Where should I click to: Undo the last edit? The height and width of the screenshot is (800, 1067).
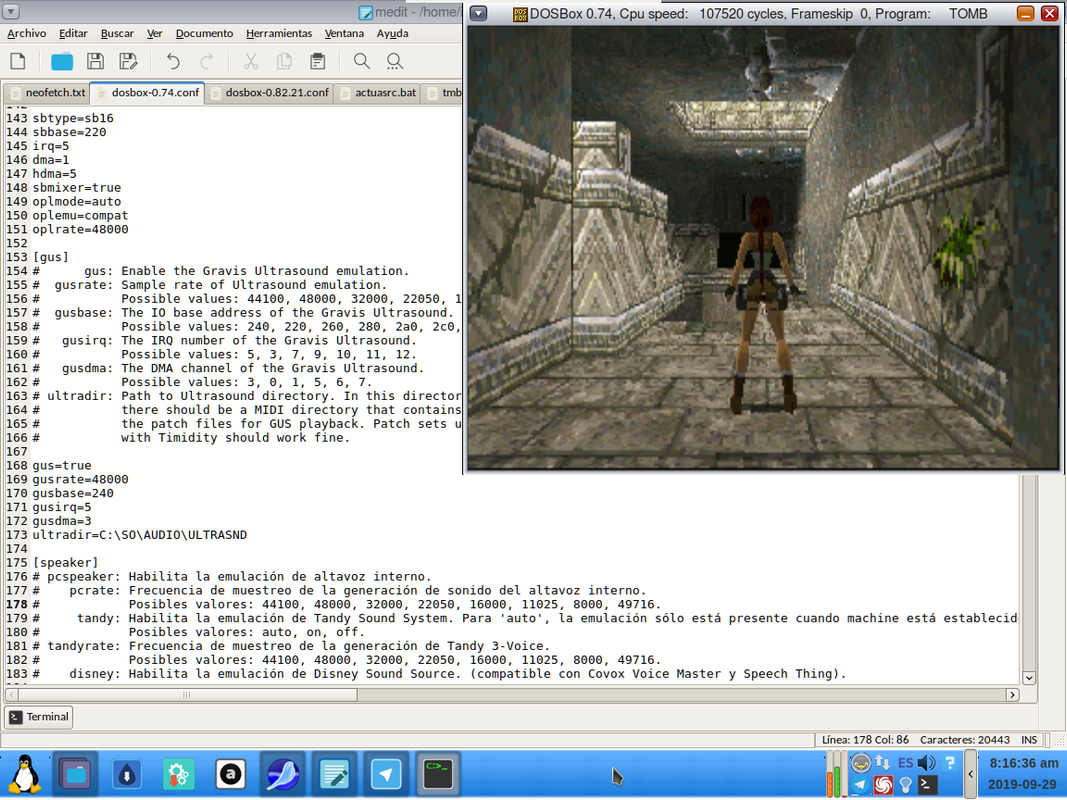coord(173,62)
